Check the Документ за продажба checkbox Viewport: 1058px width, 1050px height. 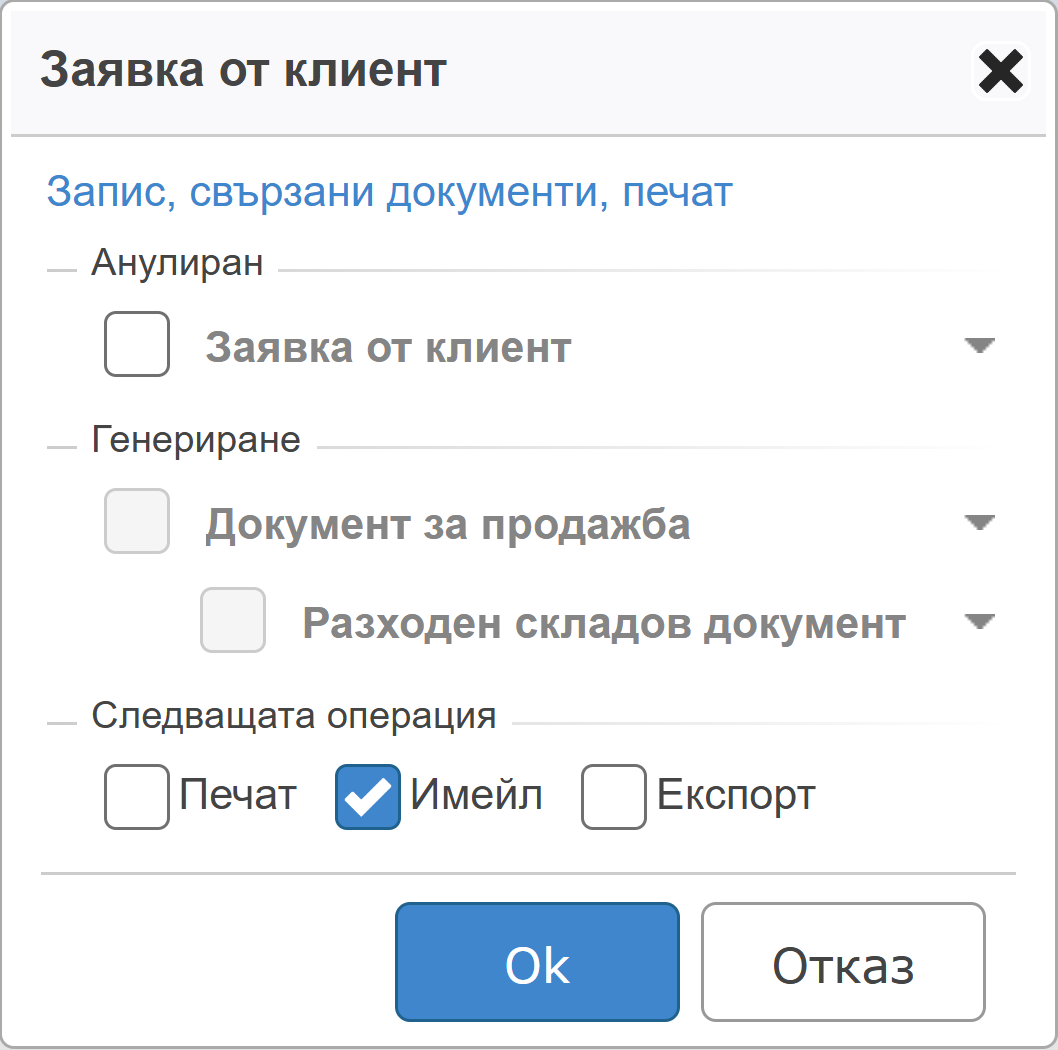pyautogui.click(x=137, y=522)
